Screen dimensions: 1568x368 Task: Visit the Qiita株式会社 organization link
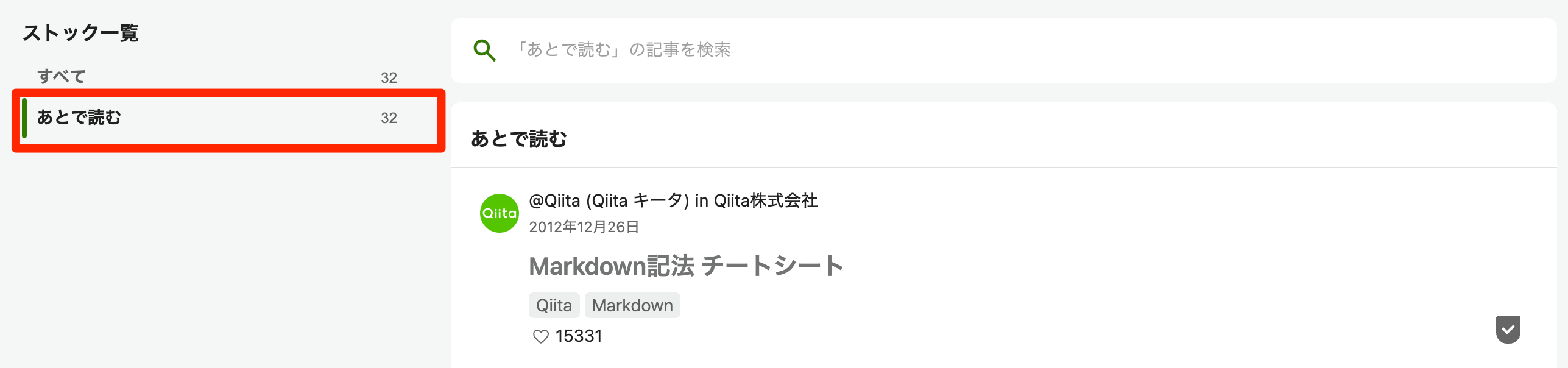pos(766,200)
